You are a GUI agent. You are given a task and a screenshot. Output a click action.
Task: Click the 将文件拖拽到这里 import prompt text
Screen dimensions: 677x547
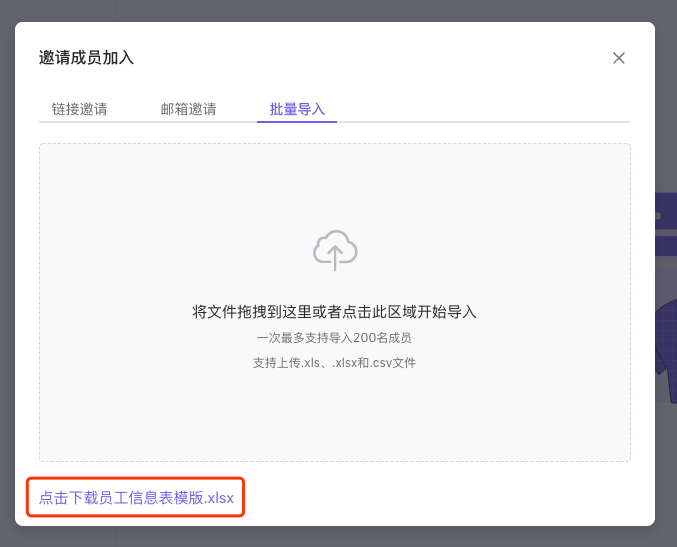(x=334, y=312)
